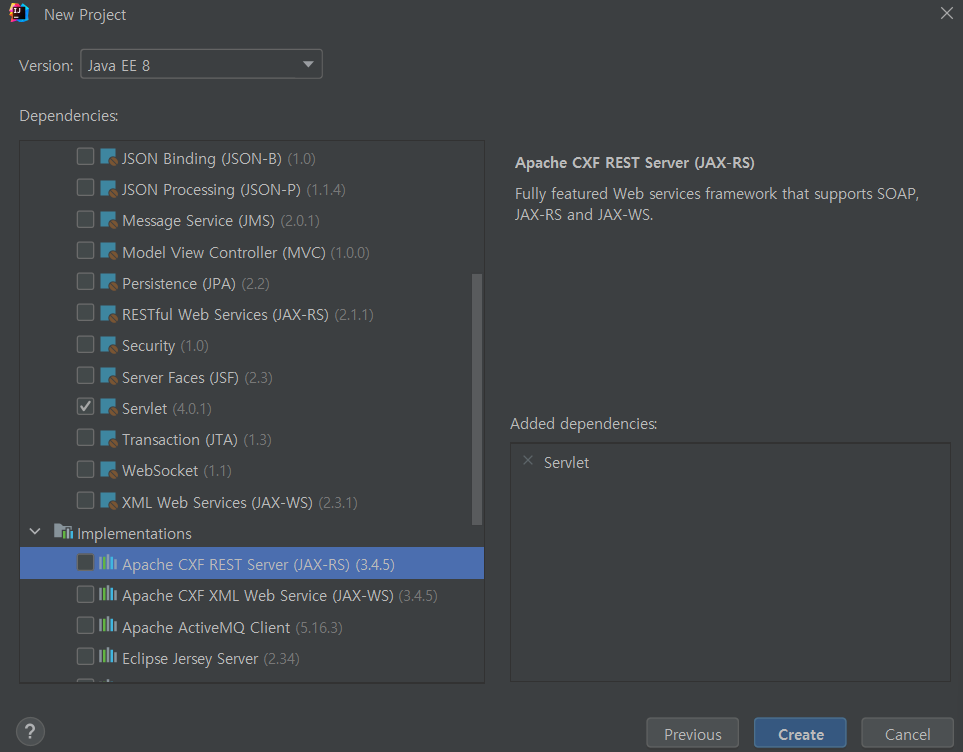Check the Server Faces (JSF) checkbox

coord(85,375)
